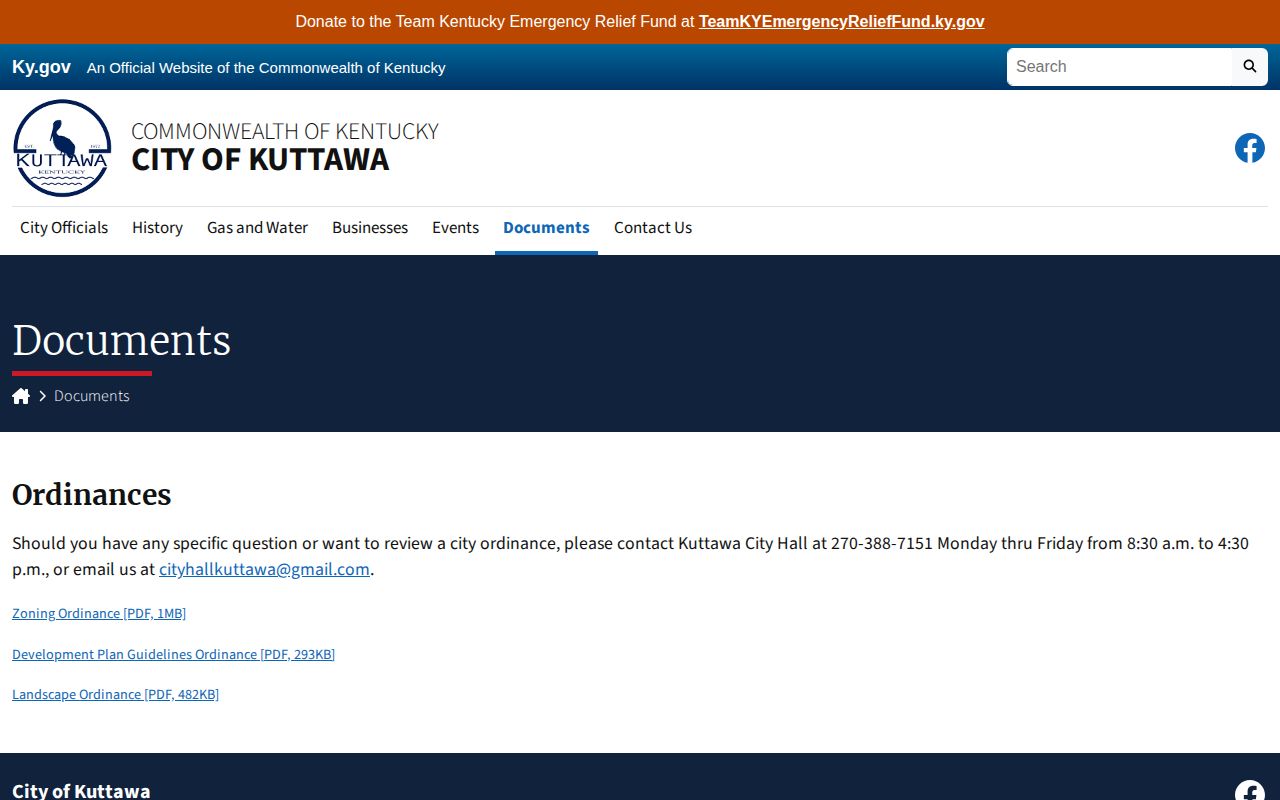Open the Contact Us page
The width and height of the screenshot is (1280, 800).
(x=653, y=228)
